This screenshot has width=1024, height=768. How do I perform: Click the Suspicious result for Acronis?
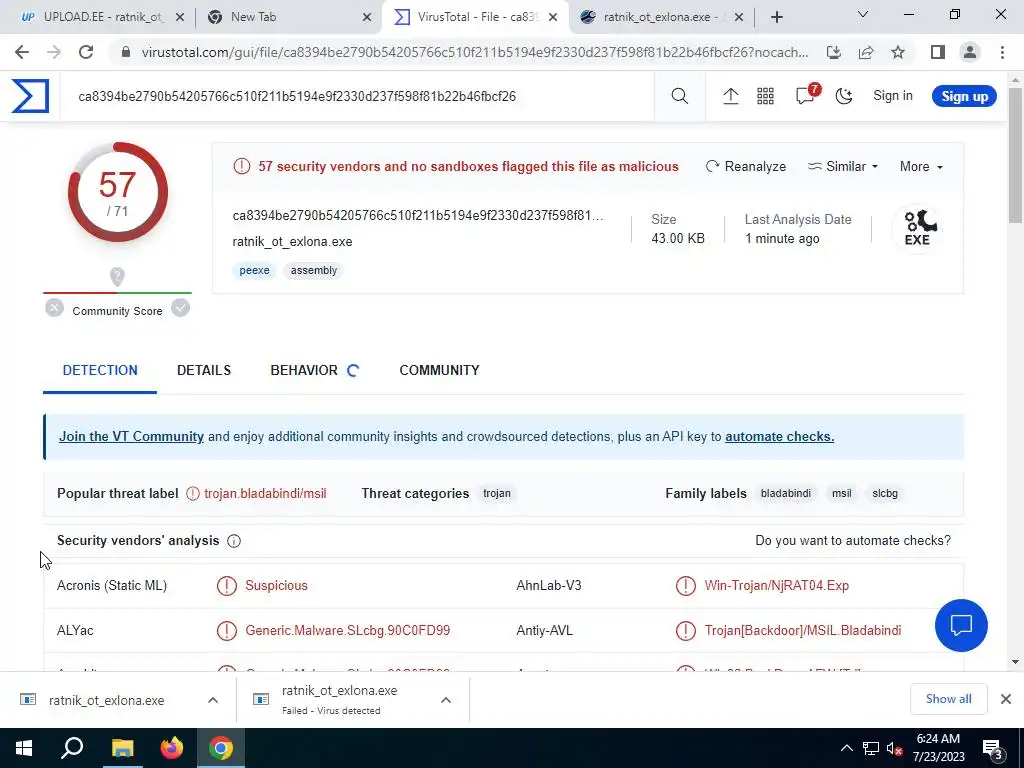pos(276,586)
